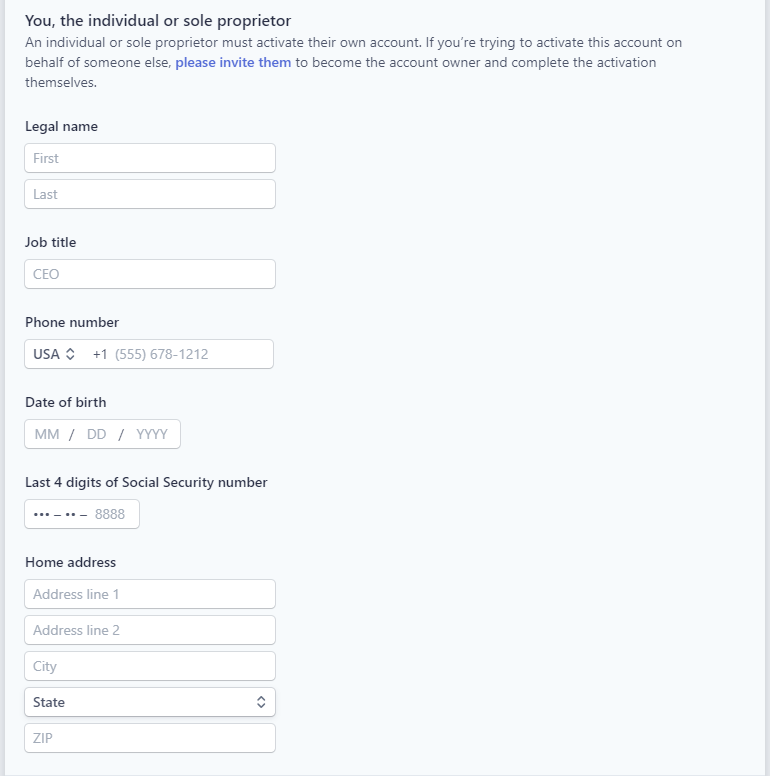Click the Last name input box
This screenshot has height=776, width=770.
pos(150,194)
